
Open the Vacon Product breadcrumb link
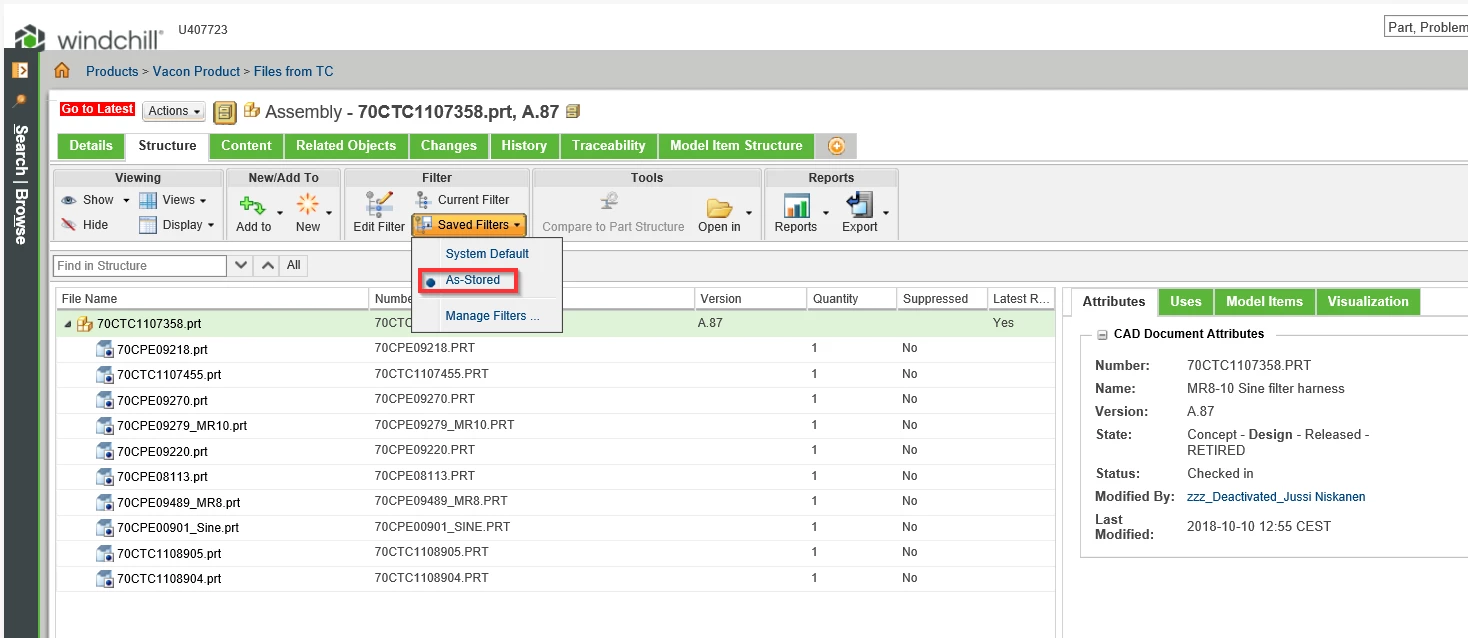tap(197, 72)
